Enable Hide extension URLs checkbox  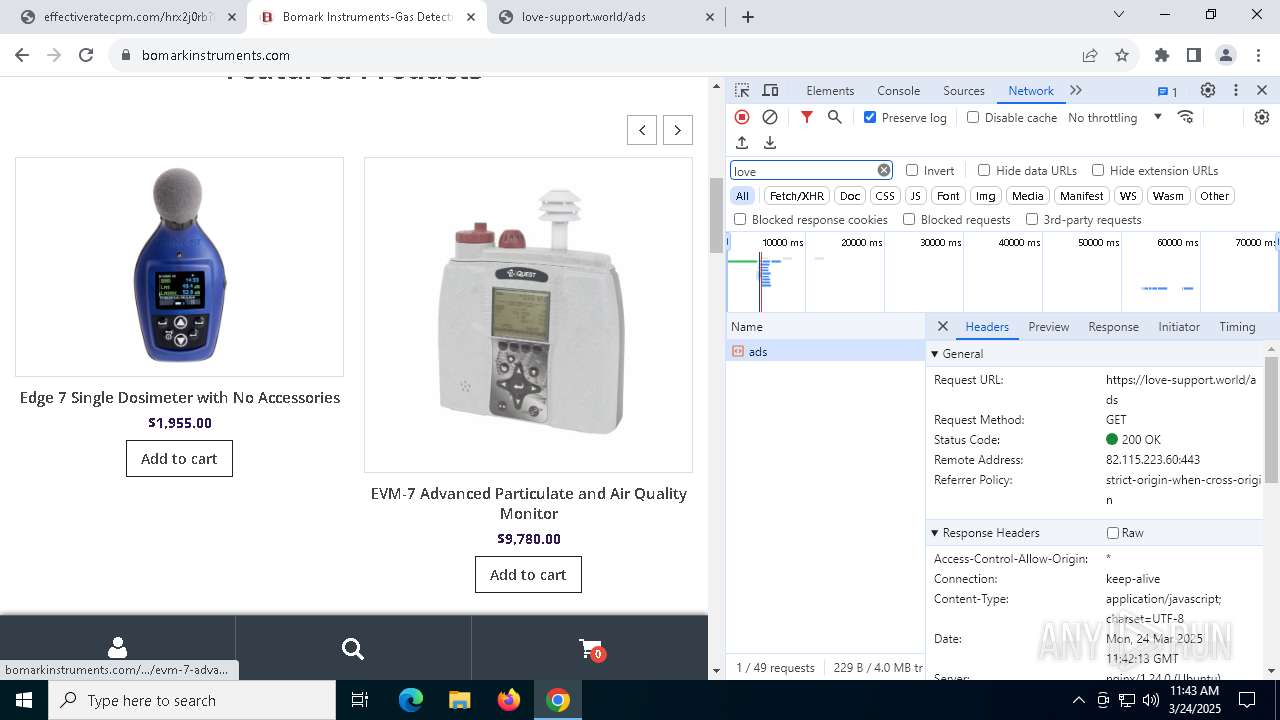point(1098,170)
